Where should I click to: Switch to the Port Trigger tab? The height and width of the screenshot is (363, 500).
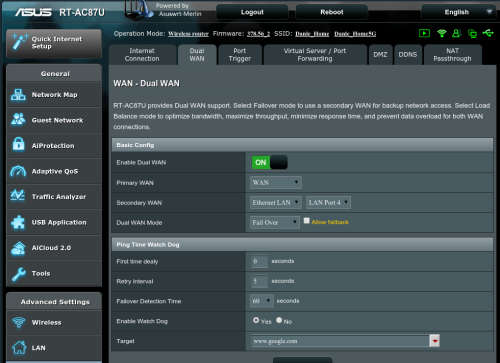pos(240,55)
